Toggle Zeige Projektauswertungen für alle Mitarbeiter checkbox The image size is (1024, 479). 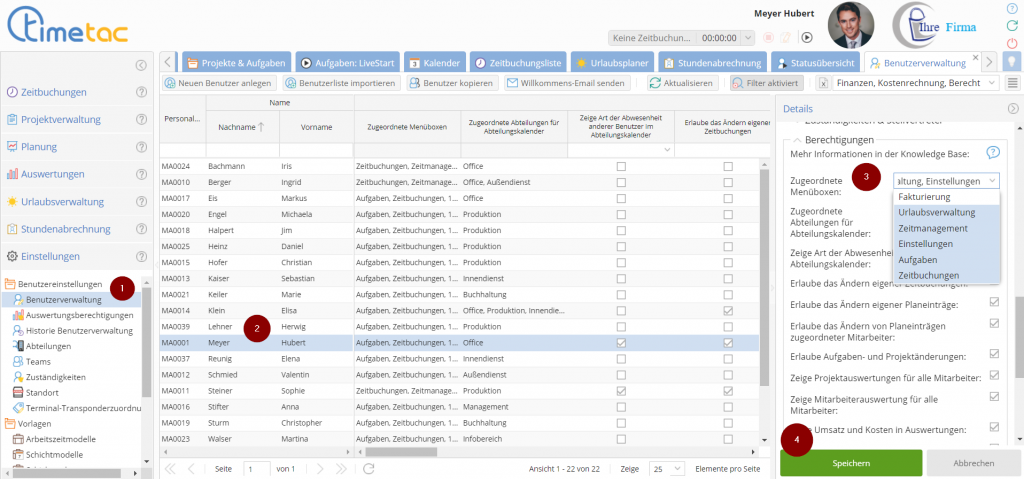pyautogui.click(x=994, y=376)
